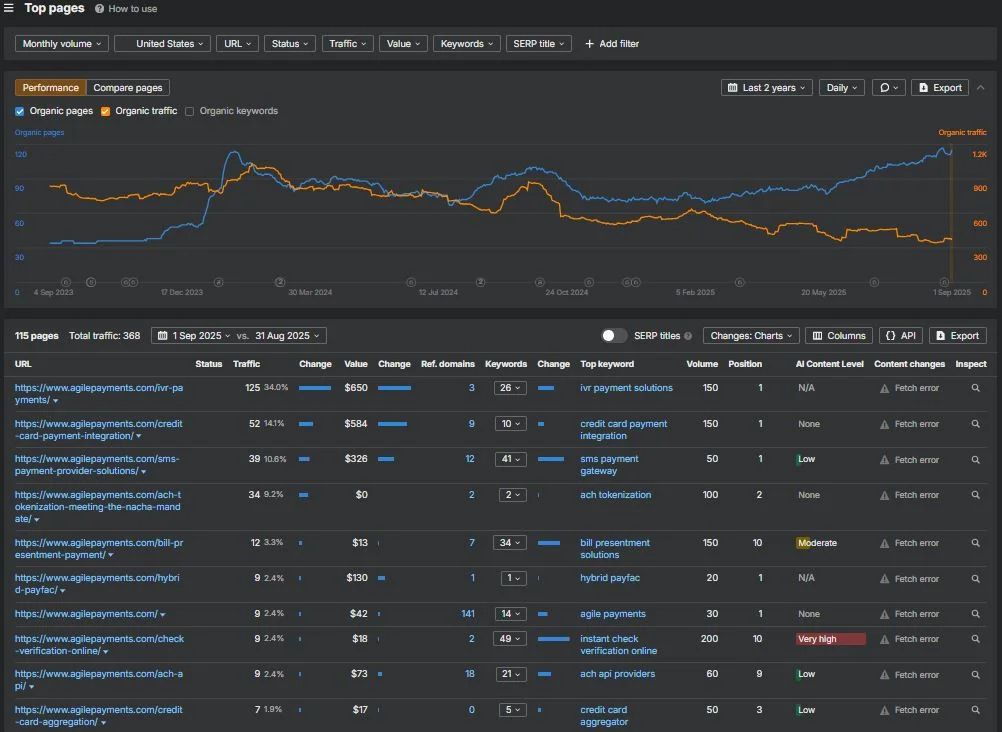Enable the Organic keywords checkbox
Image resolution: width=1002 pixels, height=732 pixels.
pyautogui.click(x=189, y=111)
